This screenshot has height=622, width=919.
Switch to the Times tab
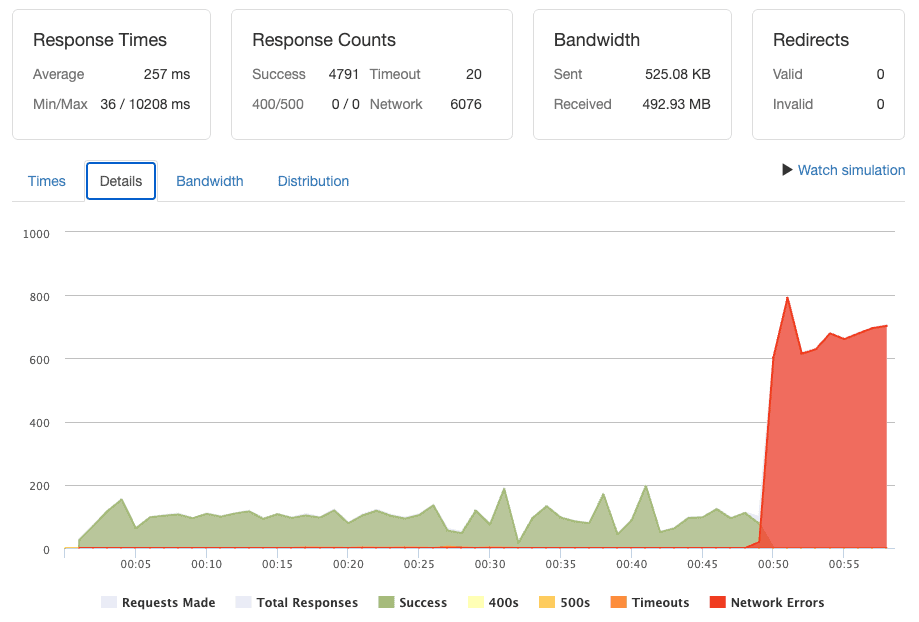pyautogui.click(x=47, y=181)
